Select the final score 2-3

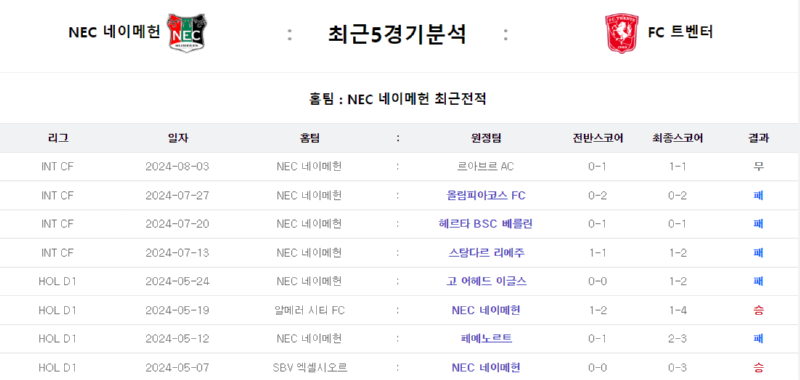tap(678, 339)
